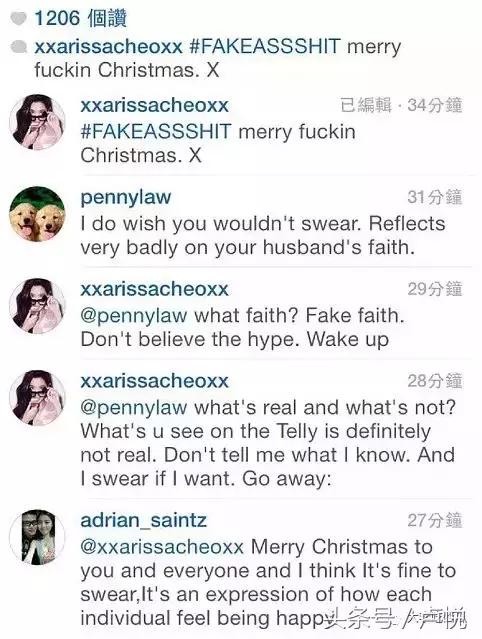
Task: Open the pennylaw username
Action: tap(125, 198)
